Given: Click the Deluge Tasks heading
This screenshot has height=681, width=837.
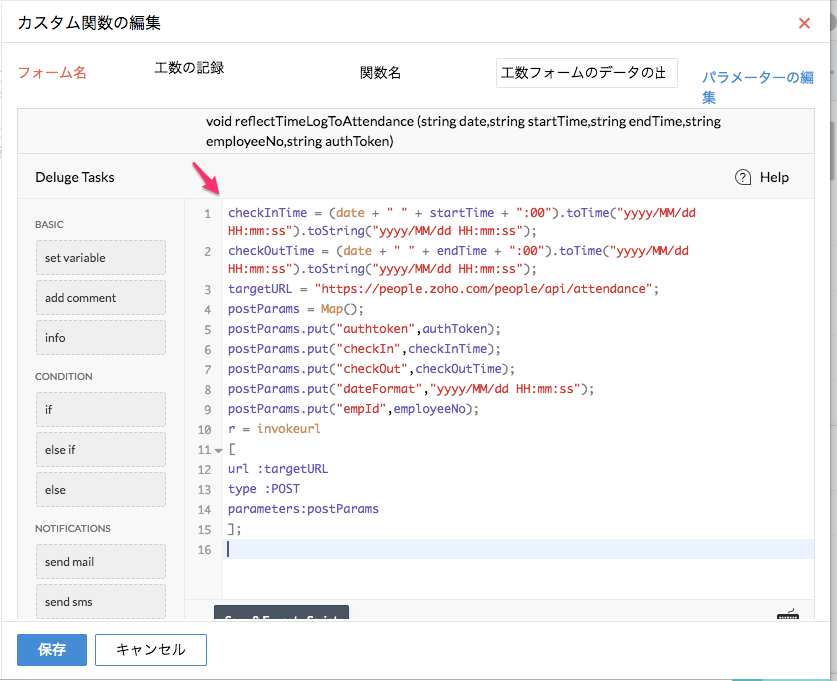Looking at the screenshot, I should coord(75,177).
